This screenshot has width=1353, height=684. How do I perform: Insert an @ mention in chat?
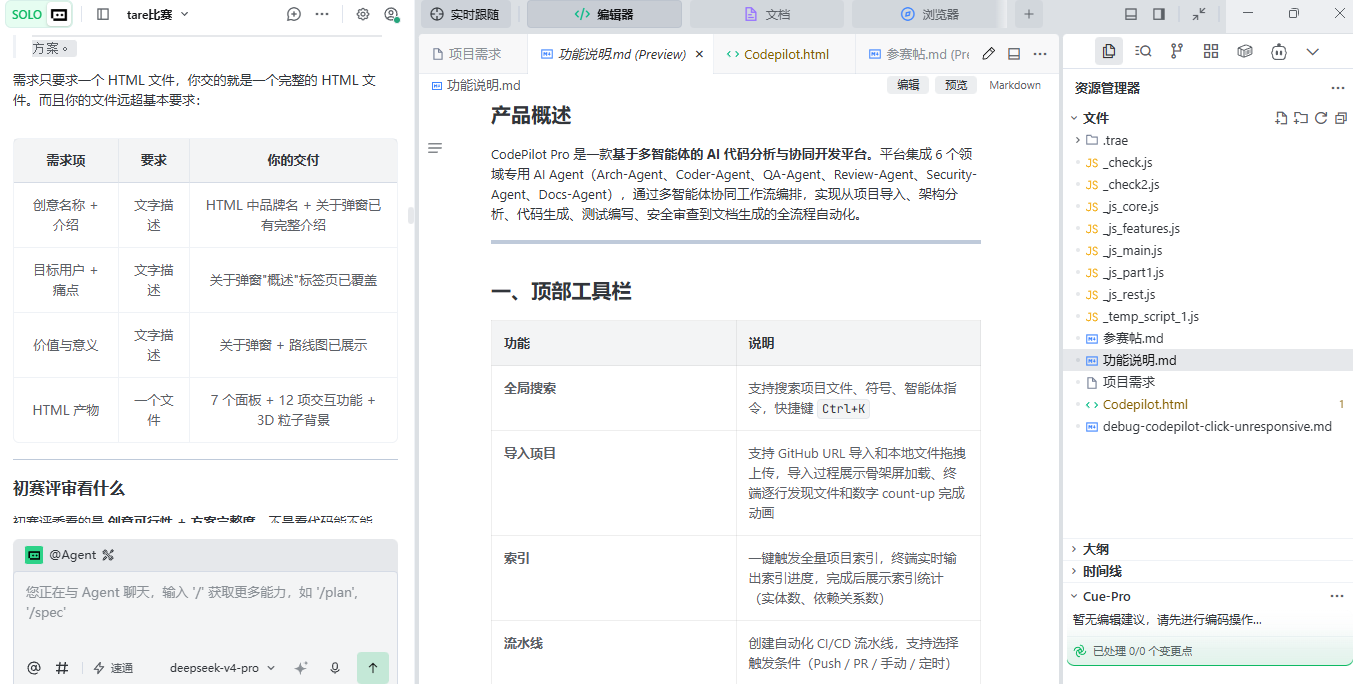[34, 668]
